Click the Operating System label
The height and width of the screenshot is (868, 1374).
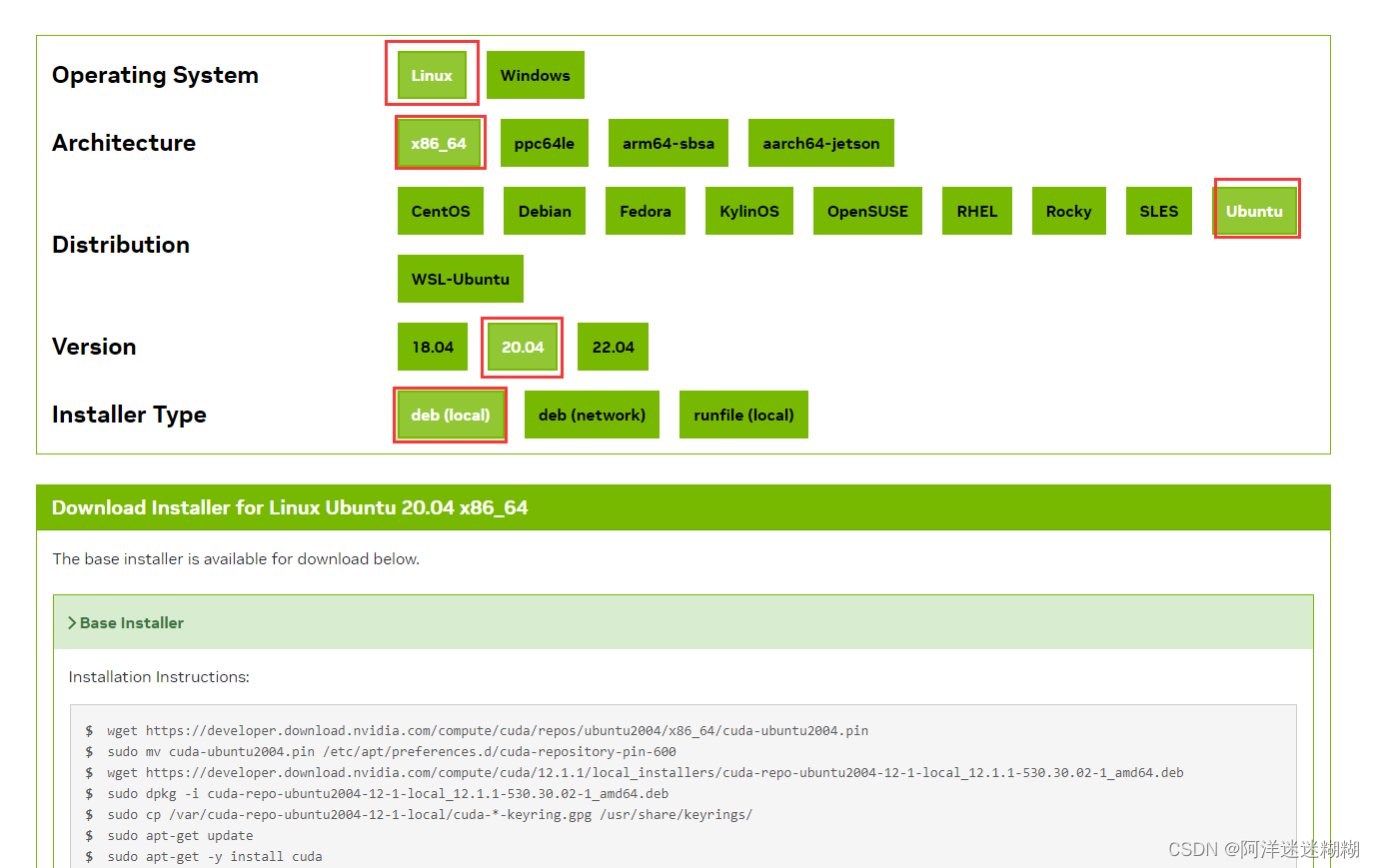click(x=155, y=75)
